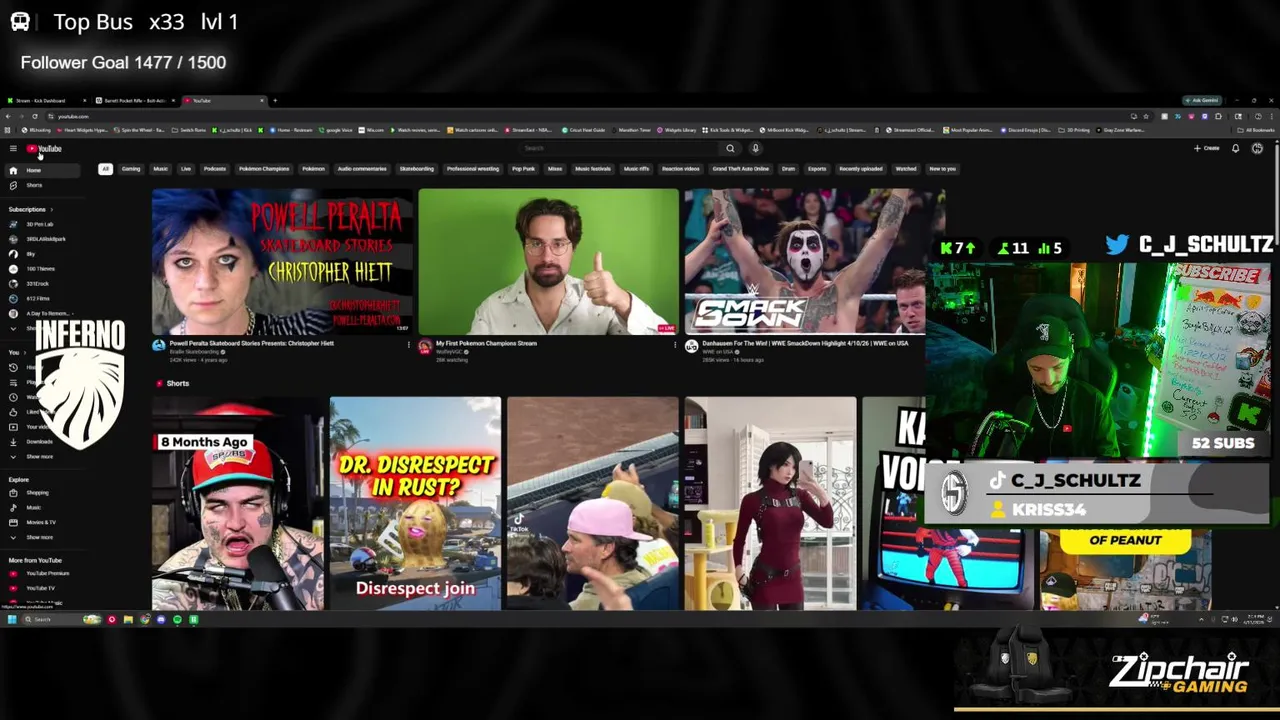
Task: Select the Grand Theft Auto Online chip
Action: 741,169
